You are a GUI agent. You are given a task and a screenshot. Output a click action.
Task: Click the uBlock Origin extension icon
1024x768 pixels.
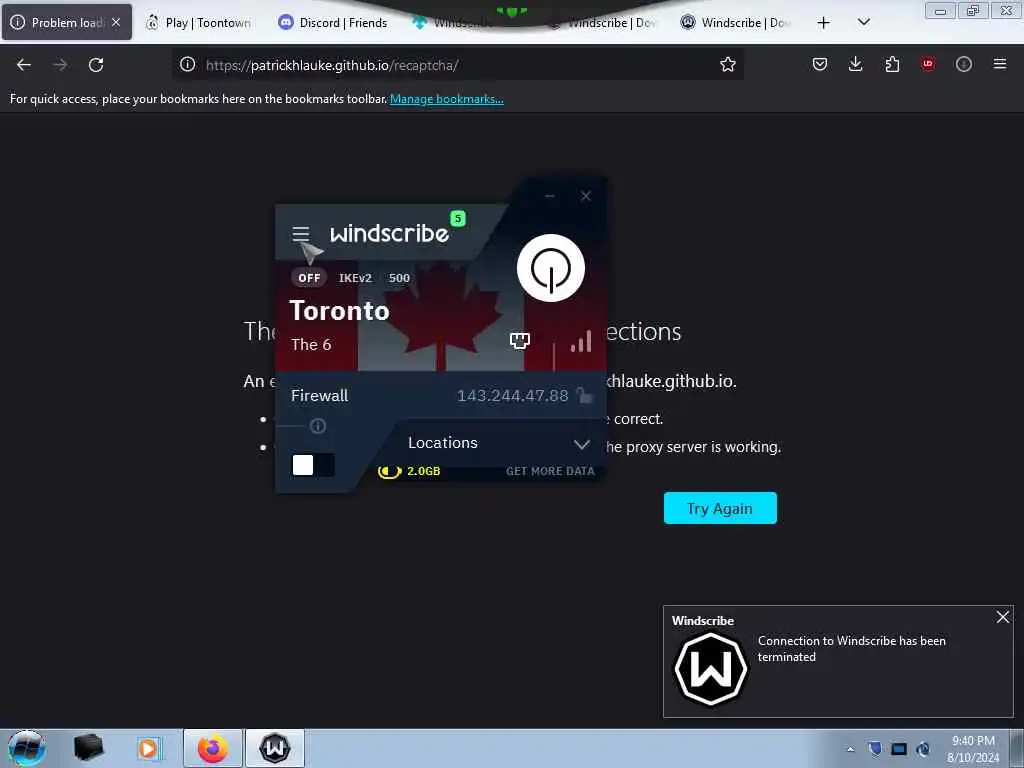click(927, 64)
